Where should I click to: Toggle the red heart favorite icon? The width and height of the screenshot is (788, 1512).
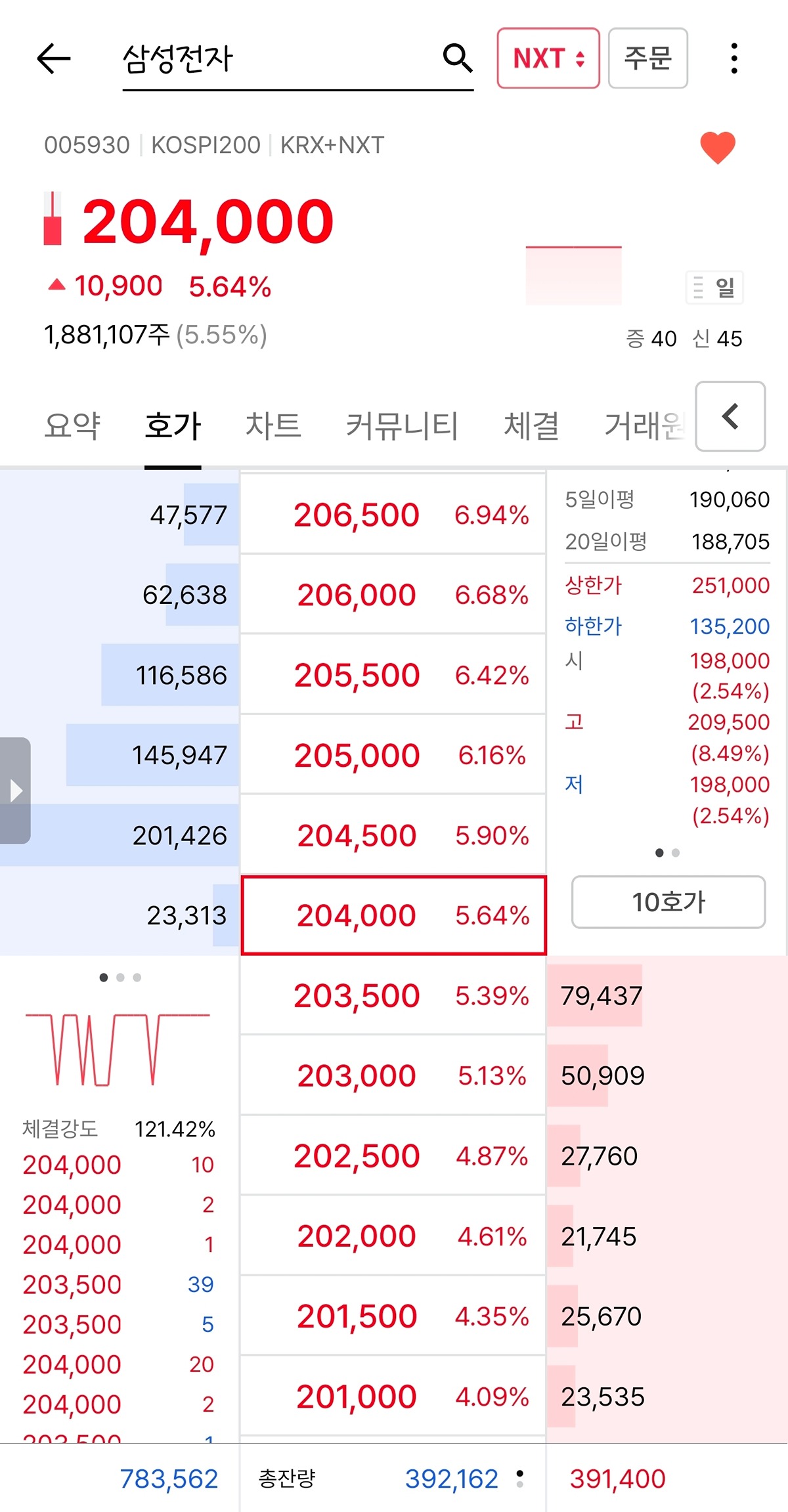[718, 147]
